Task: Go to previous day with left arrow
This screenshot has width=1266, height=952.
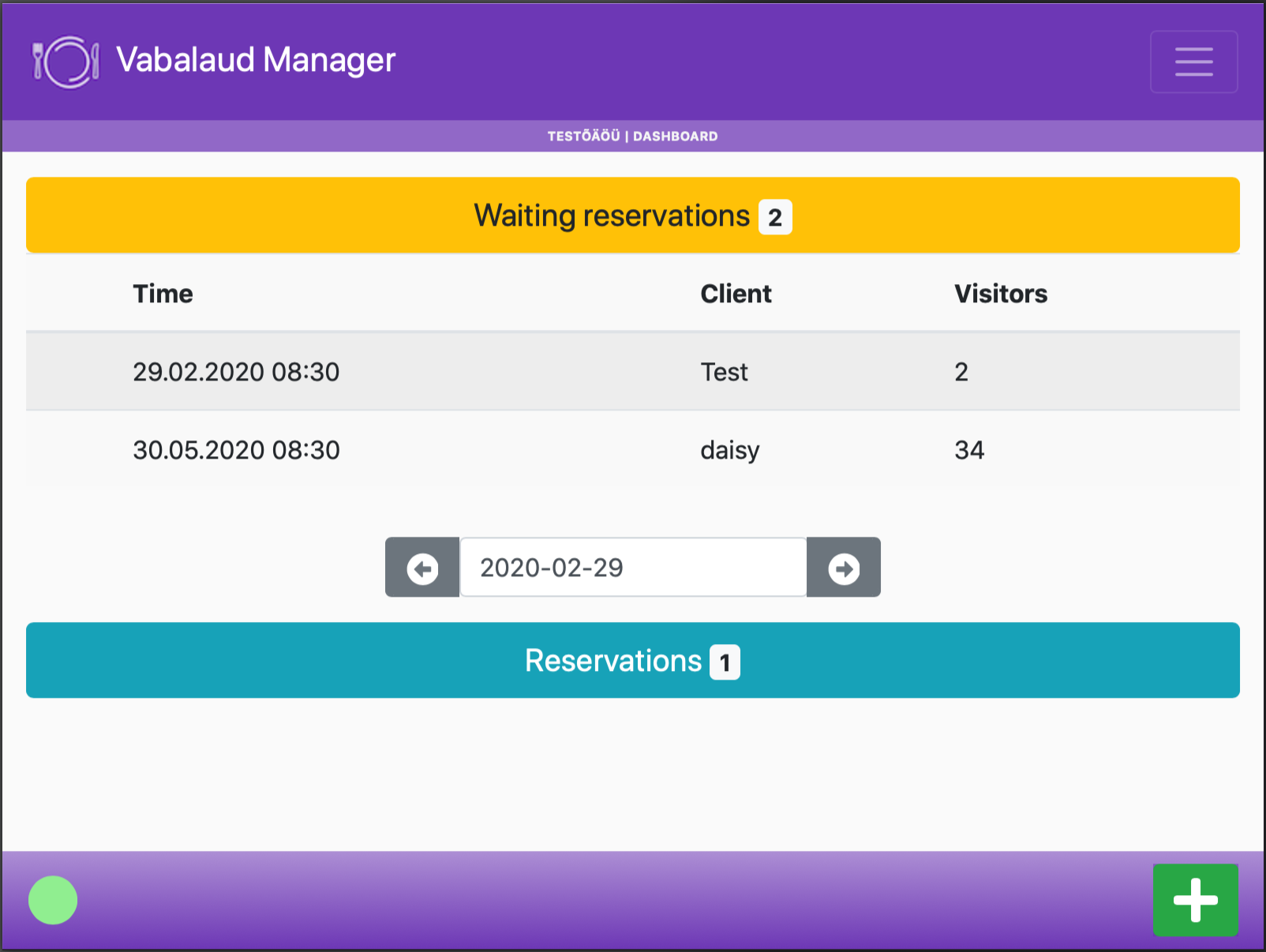Action: tap(422, 568)
